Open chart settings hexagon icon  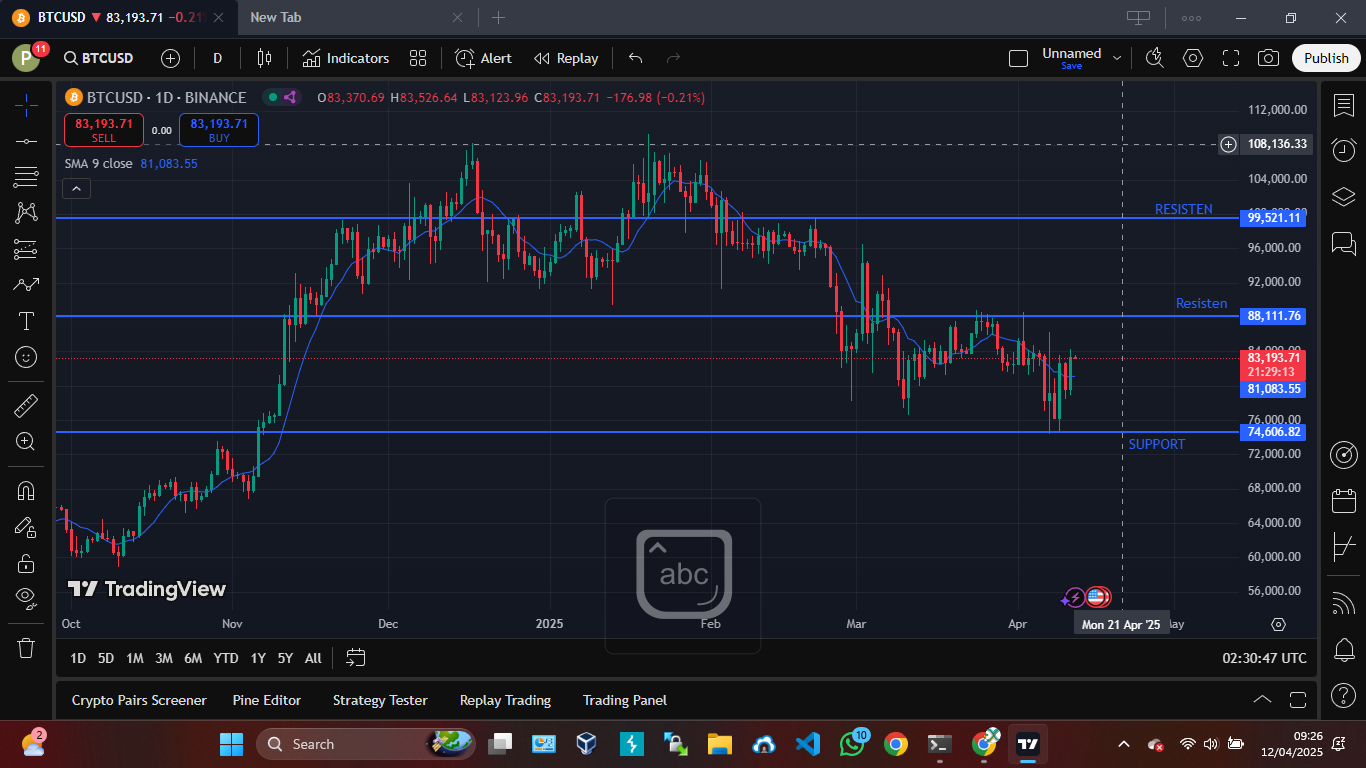[1192, 58]
